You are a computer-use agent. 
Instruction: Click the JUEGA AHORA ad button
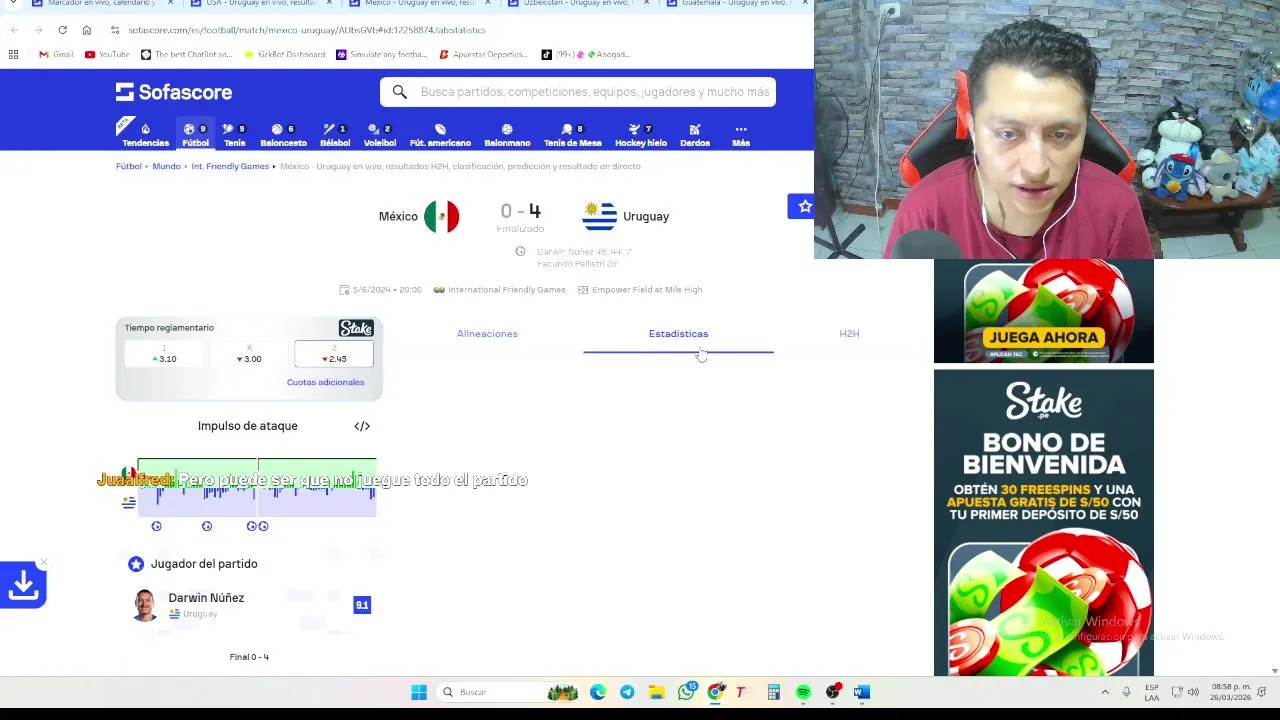click(x=1043, y=337)
